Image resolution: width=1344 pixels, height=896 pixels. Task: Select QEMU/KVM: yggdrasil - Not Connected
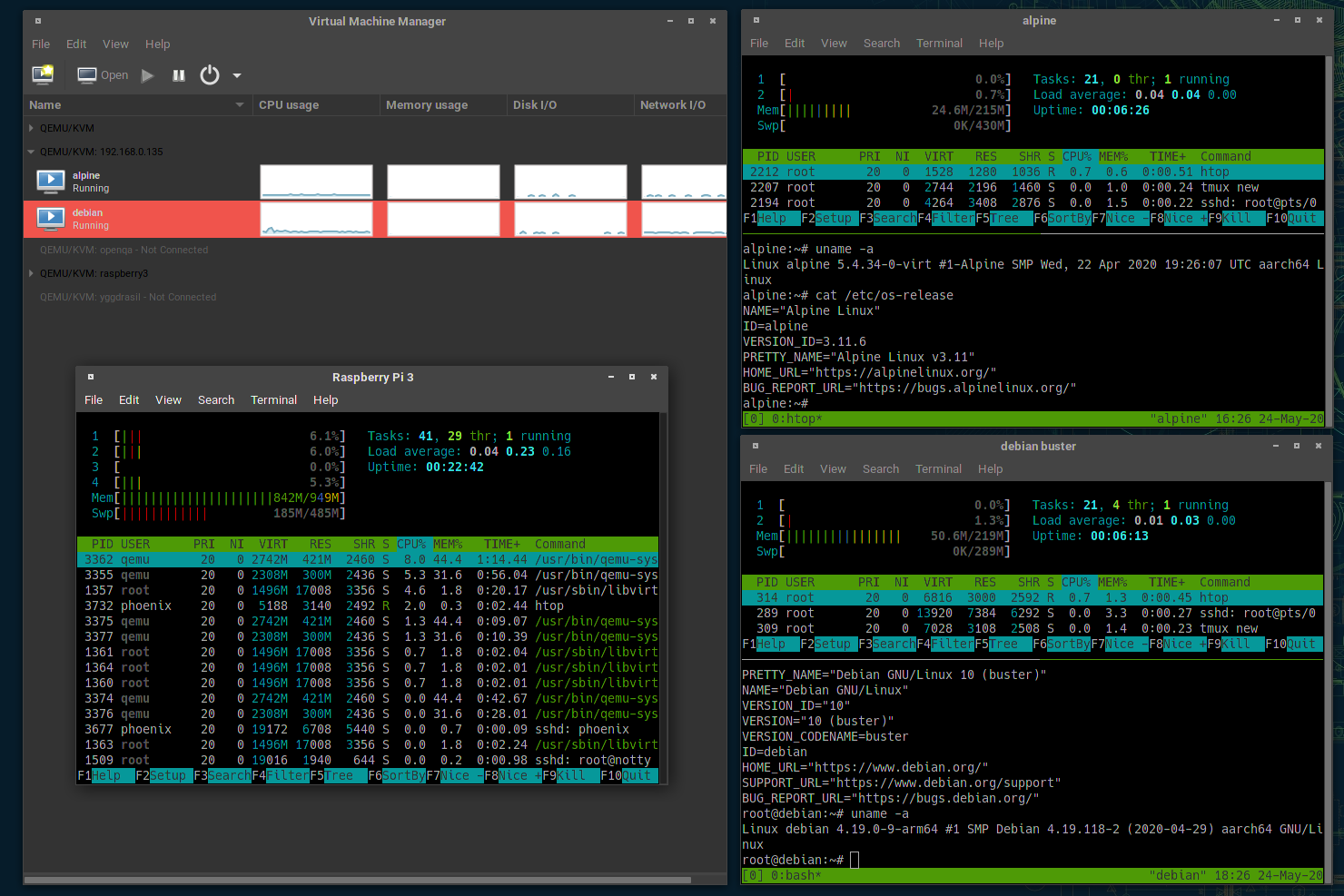(128, 297)
